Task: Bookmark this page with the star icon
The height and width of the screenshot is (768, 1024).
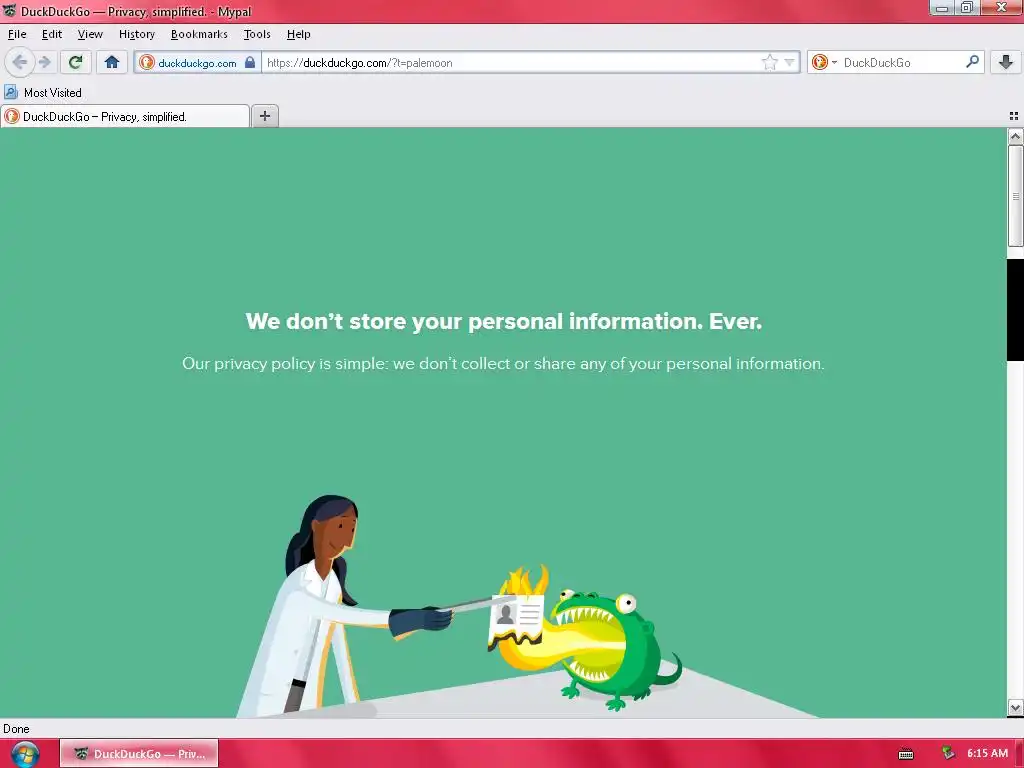Action: click(770, 63)
